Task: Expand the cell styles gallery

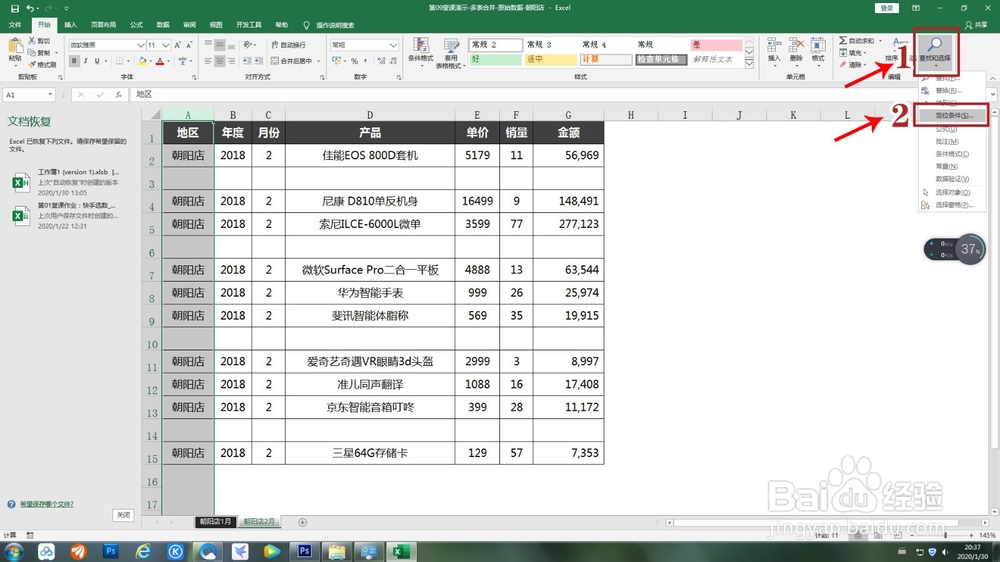Action: click(749, 64)
